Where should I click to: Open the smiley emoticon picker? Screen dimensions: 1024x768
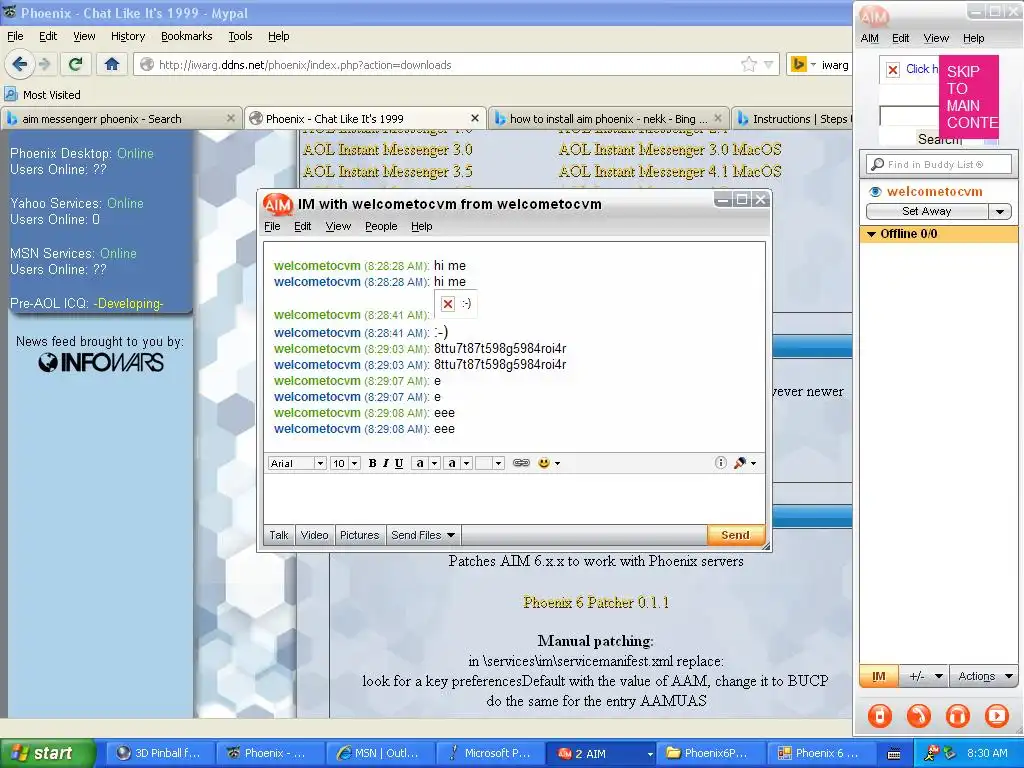(544, 463)
